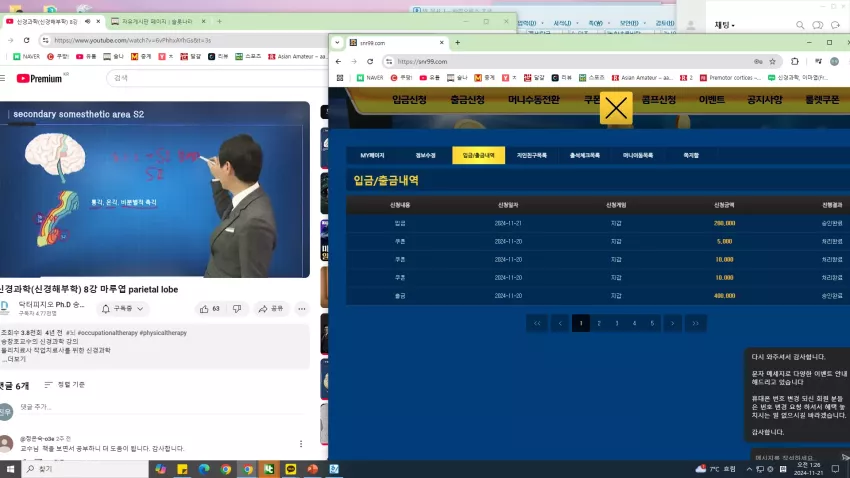850x478 pixels.
Task: Click the YouTube Premium logo
Action: coord(39,79)
